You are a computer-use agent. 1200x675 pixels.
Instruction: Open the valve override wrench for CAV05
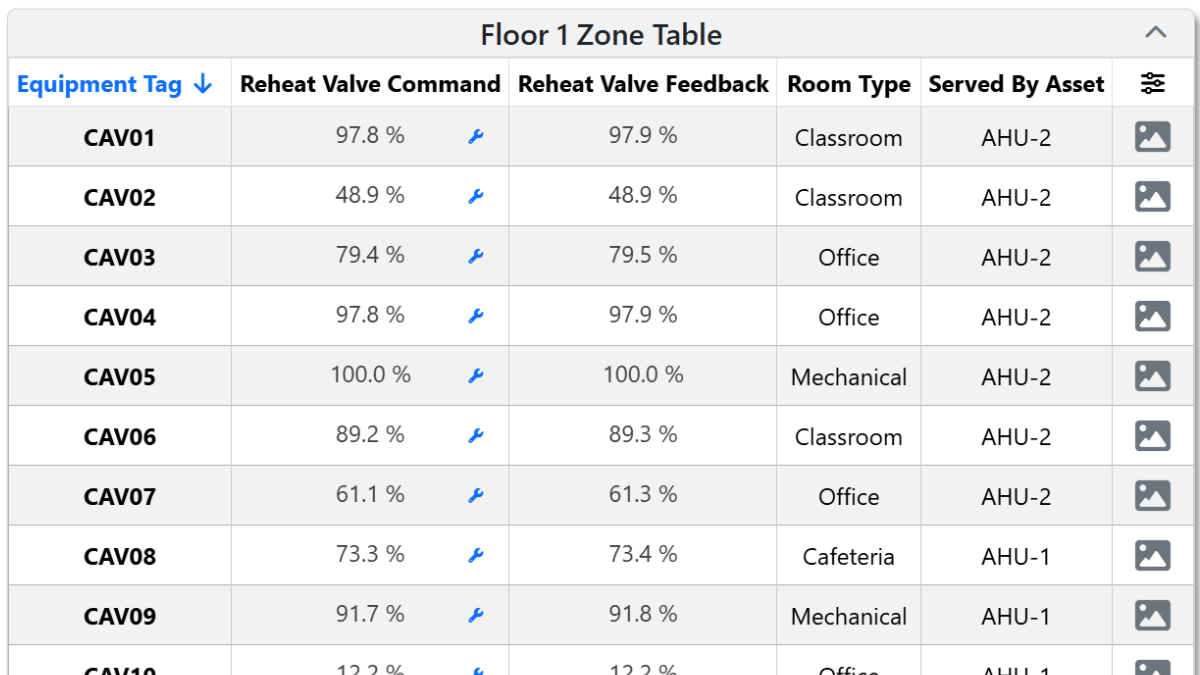475,376
